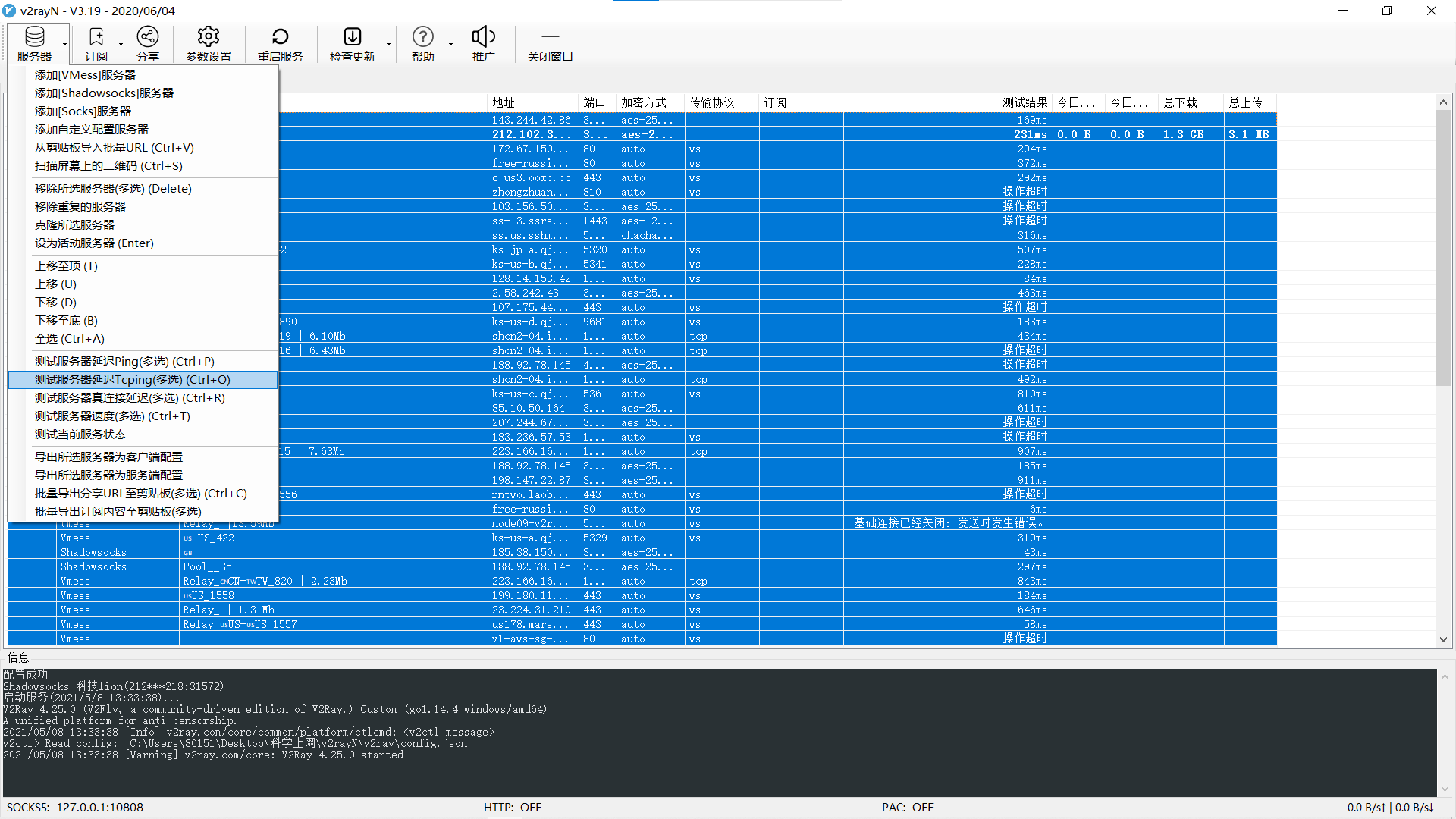Choose 上移至顶 (T) menu entry
Viewport: 1456px width, 819px height.
[143, 265]
